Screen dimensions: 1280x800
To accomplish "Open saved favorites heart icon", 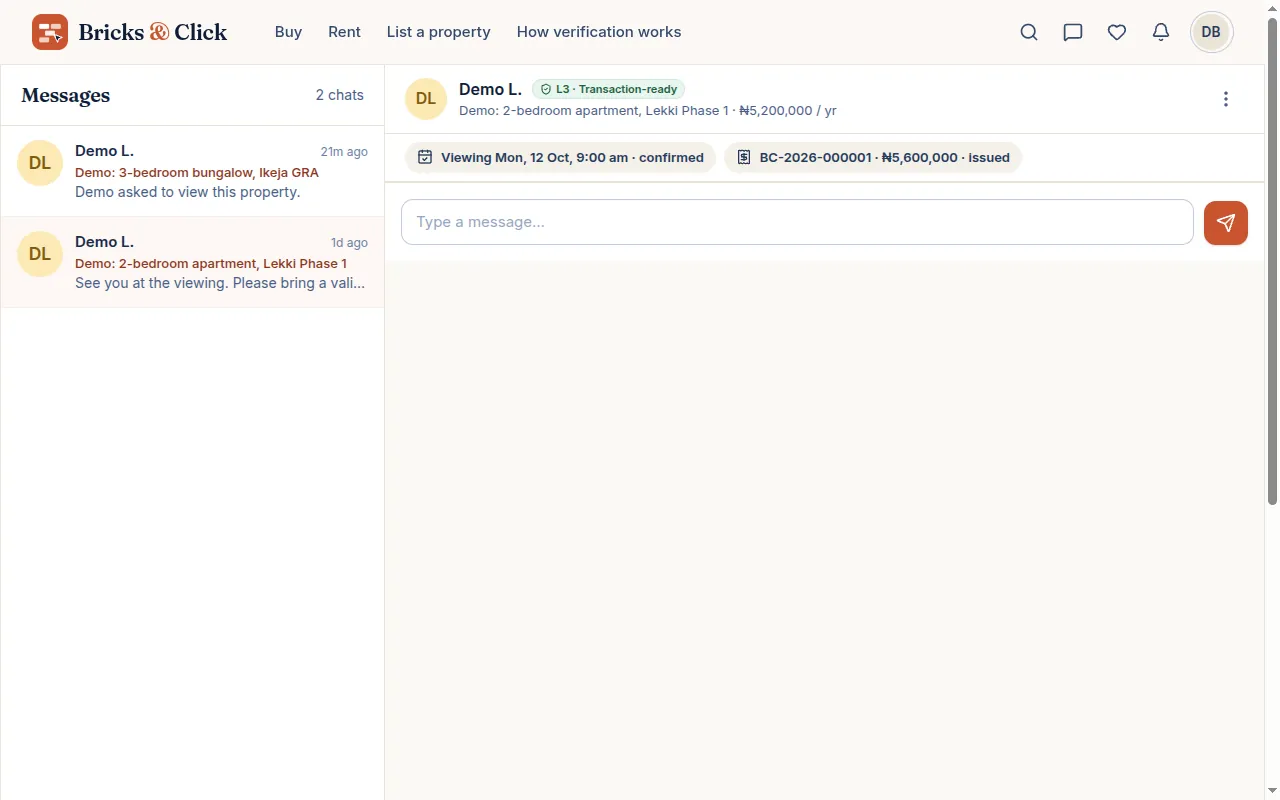I will point(1117,32).
